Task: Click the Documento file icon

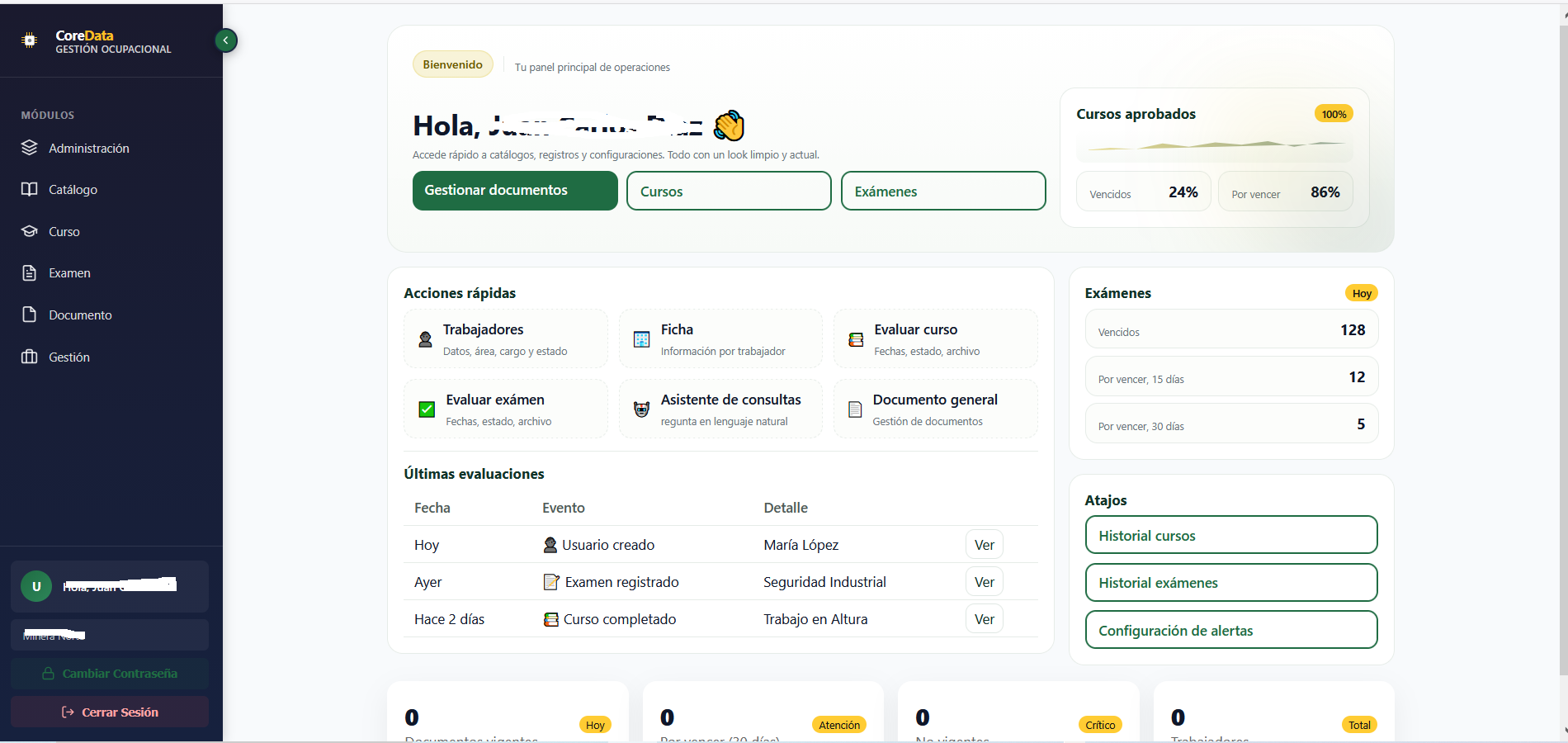Action: (x=30, y=315)
